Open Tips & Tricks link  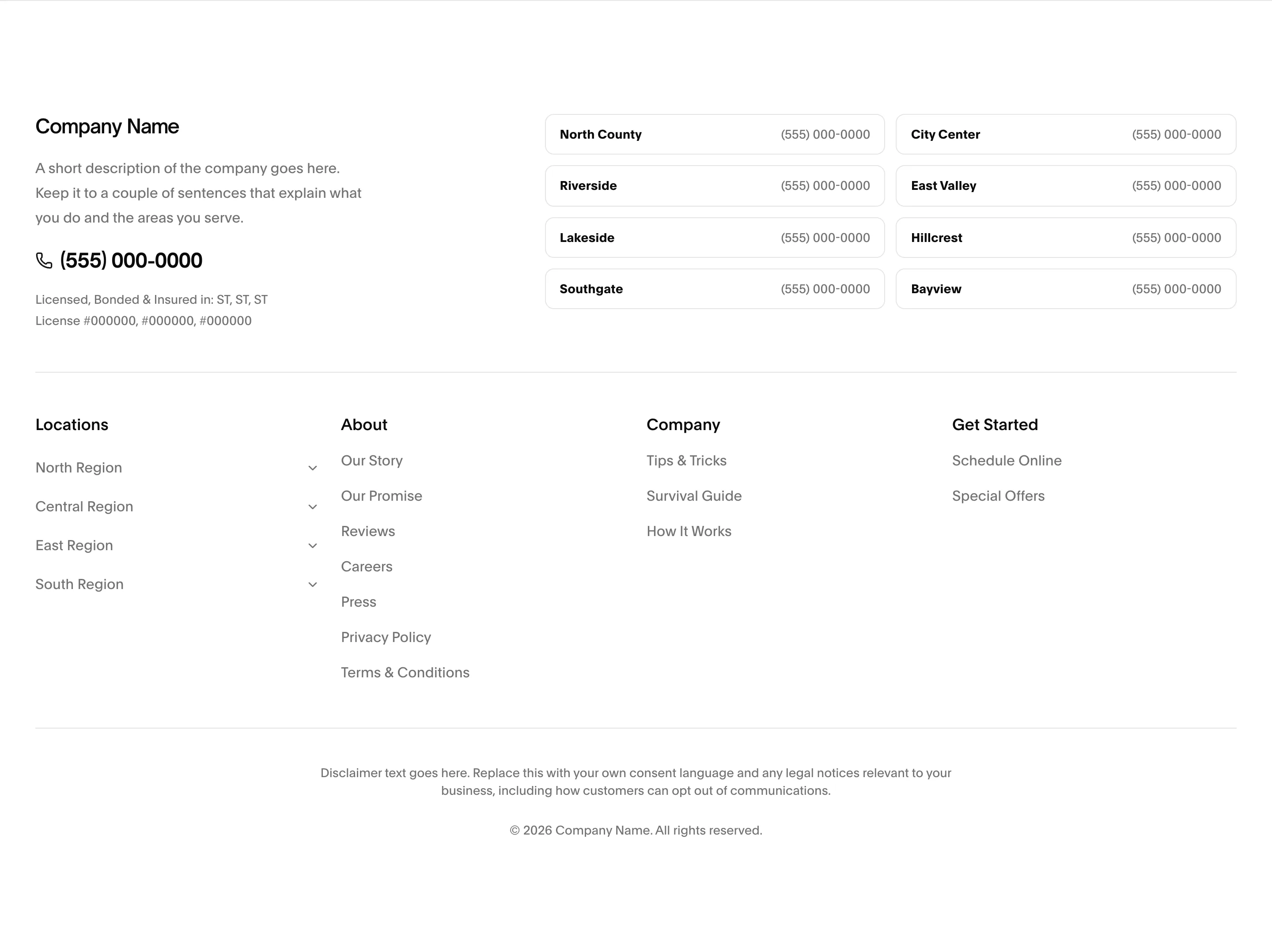tap(687, 461)
